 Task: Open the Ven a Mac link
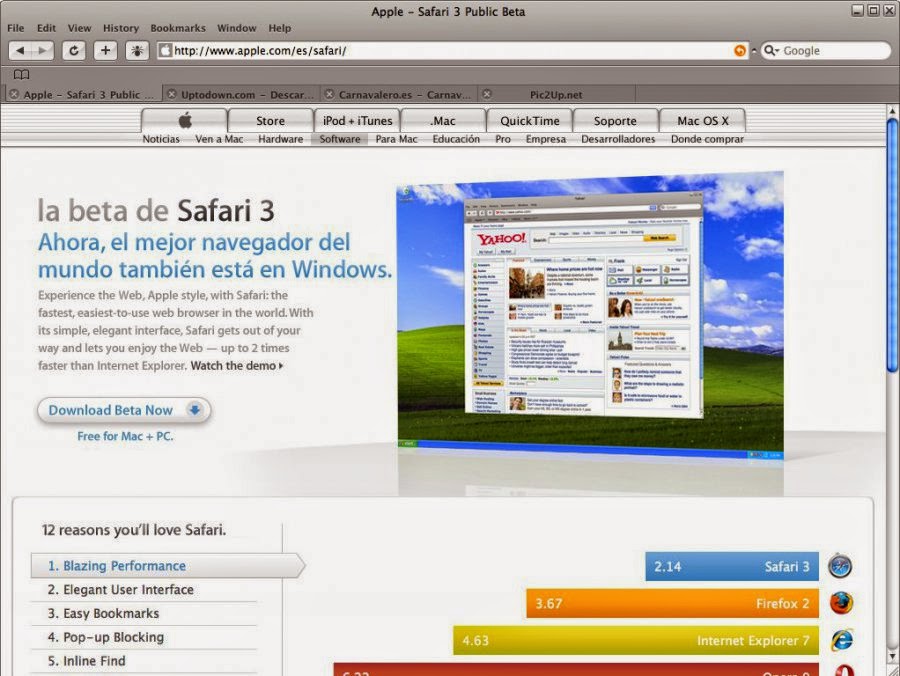tap(219, 139)
